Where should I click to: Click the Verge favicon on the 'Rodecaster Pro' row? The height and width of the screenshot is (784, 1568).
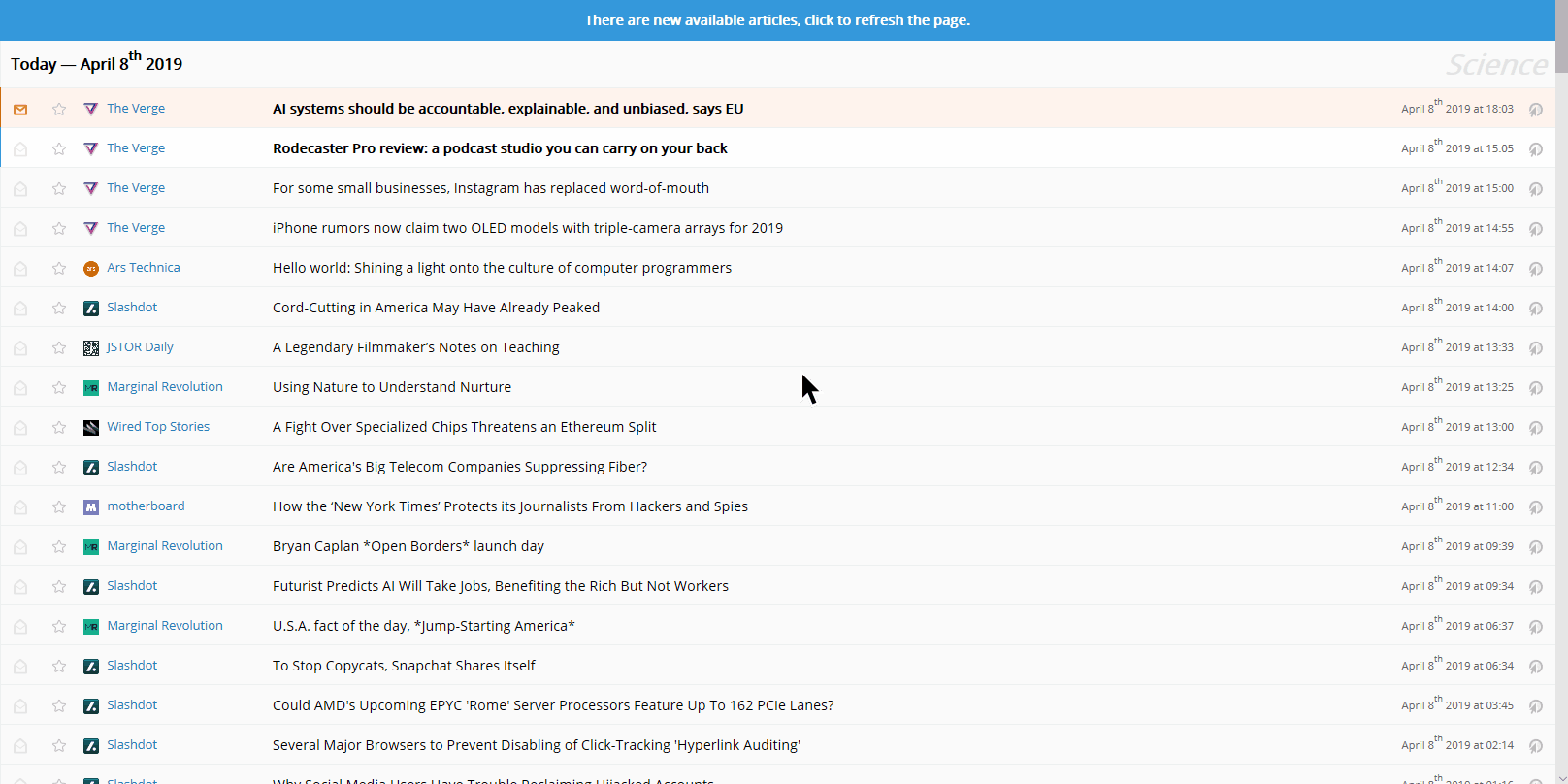(x=91, y=149)
